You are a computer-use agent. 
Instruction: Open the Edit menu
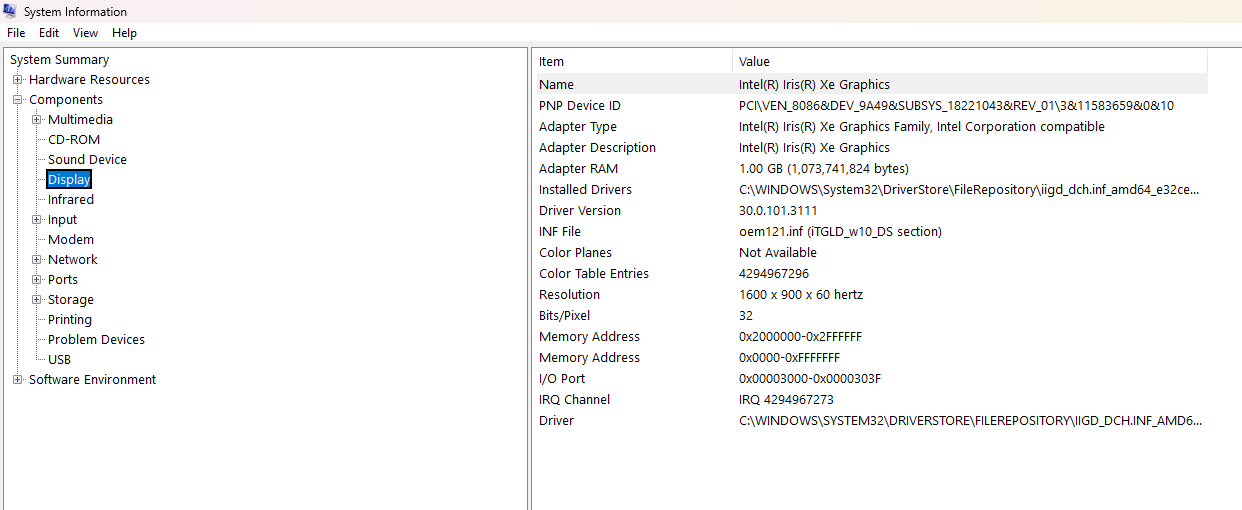(x=49, y=33)
